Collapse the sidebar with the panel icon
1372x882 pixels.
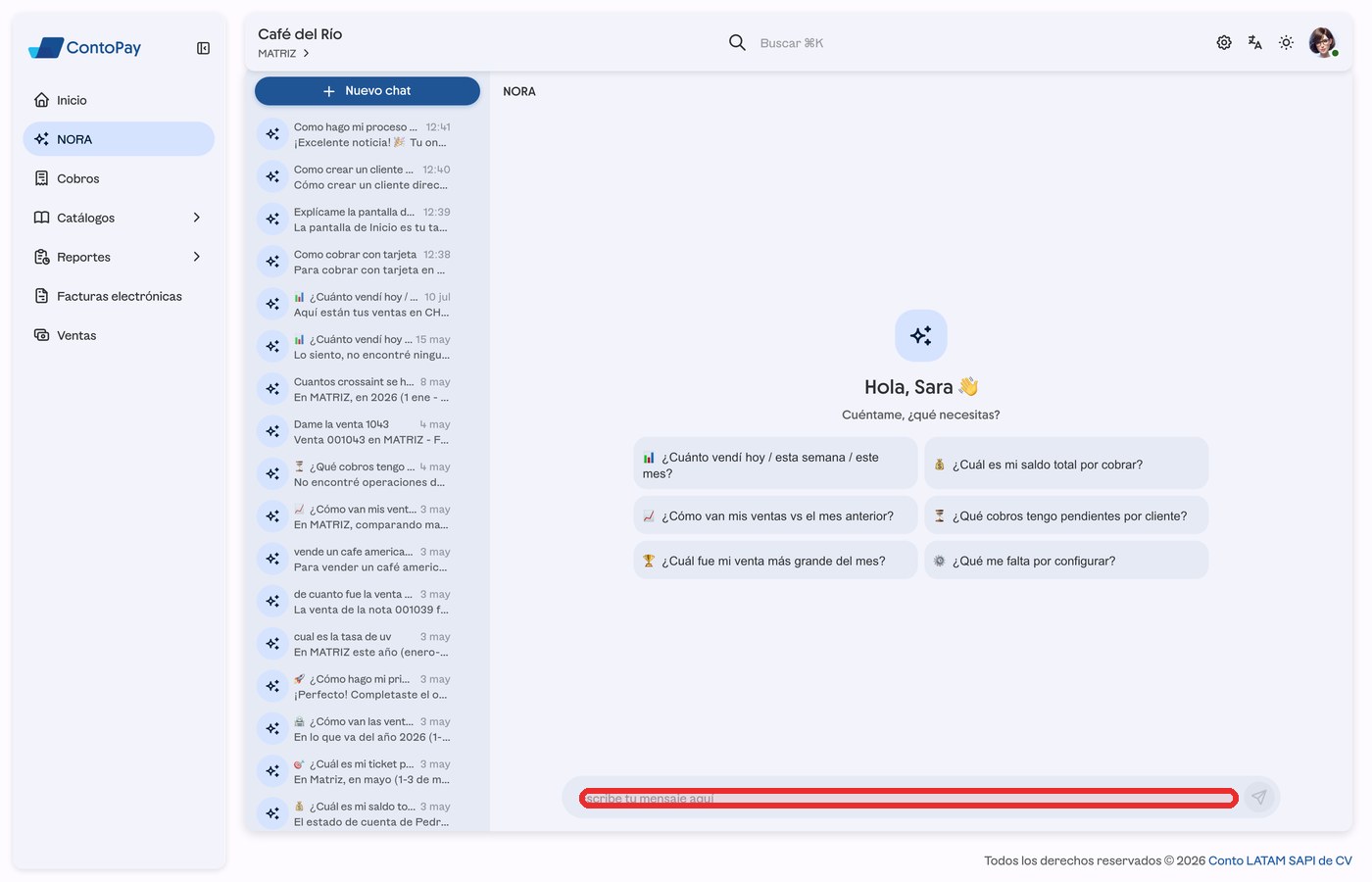click(203, 48)
